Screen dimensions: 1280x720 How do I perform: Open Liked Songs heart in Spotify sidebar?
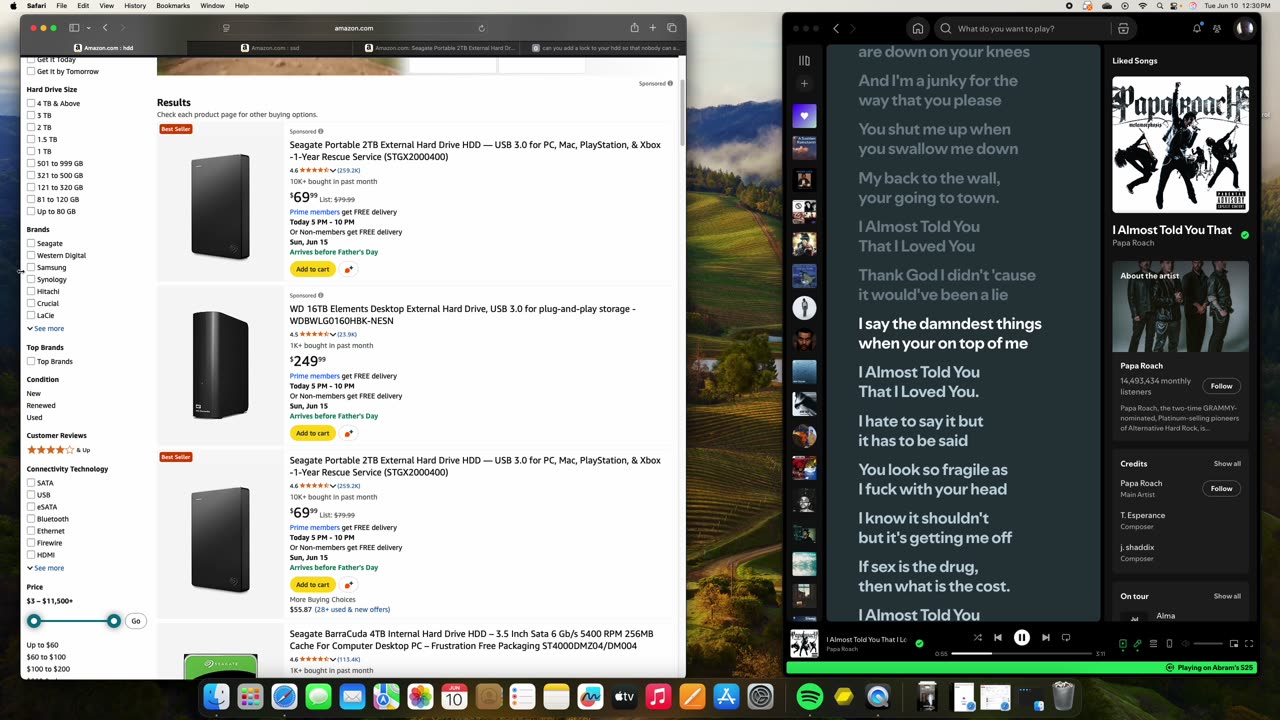tap(804, 116)
